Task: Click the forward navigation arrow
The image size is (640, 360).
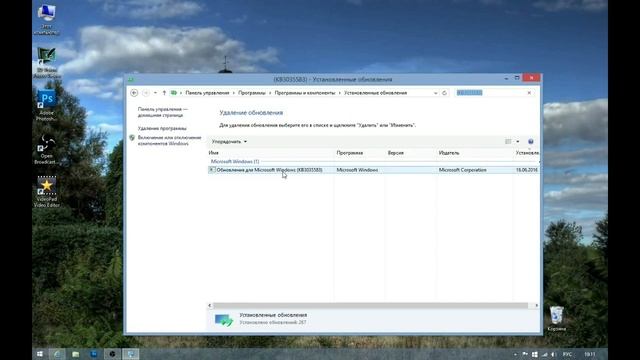Action: click(146, 93)
